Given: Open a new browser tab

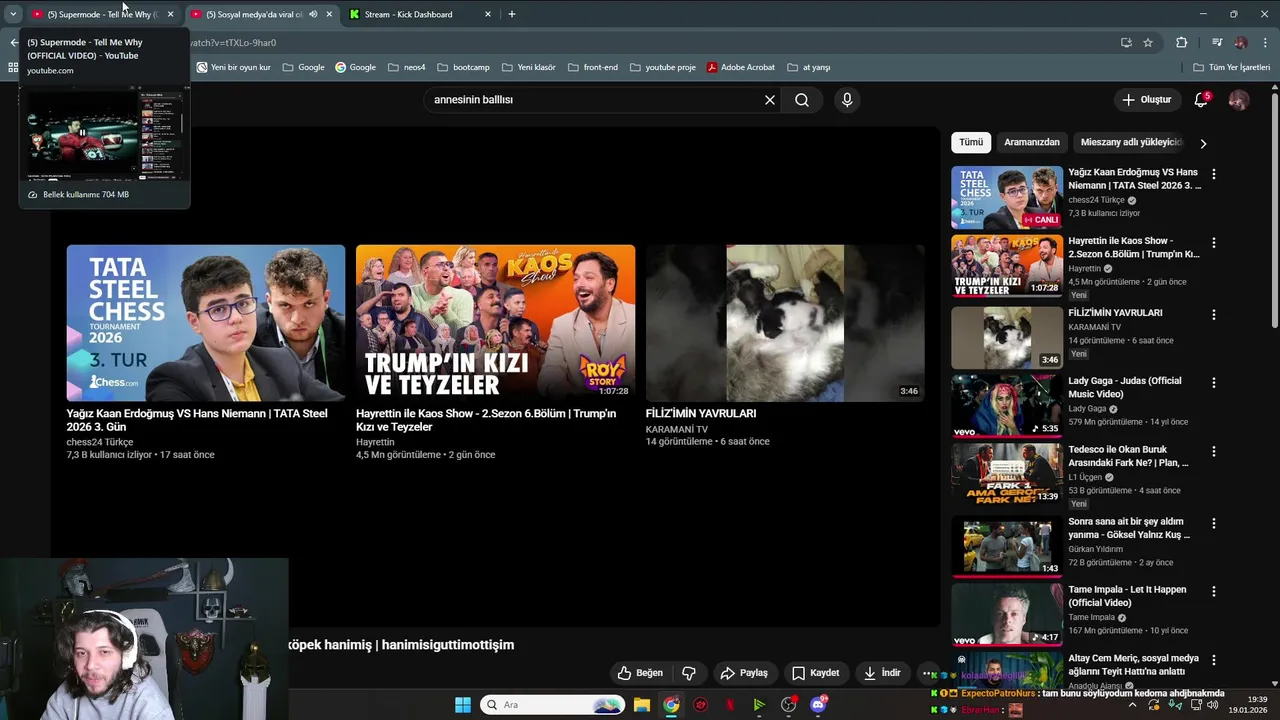Looking at the screenshot, I should pos(512,14).
